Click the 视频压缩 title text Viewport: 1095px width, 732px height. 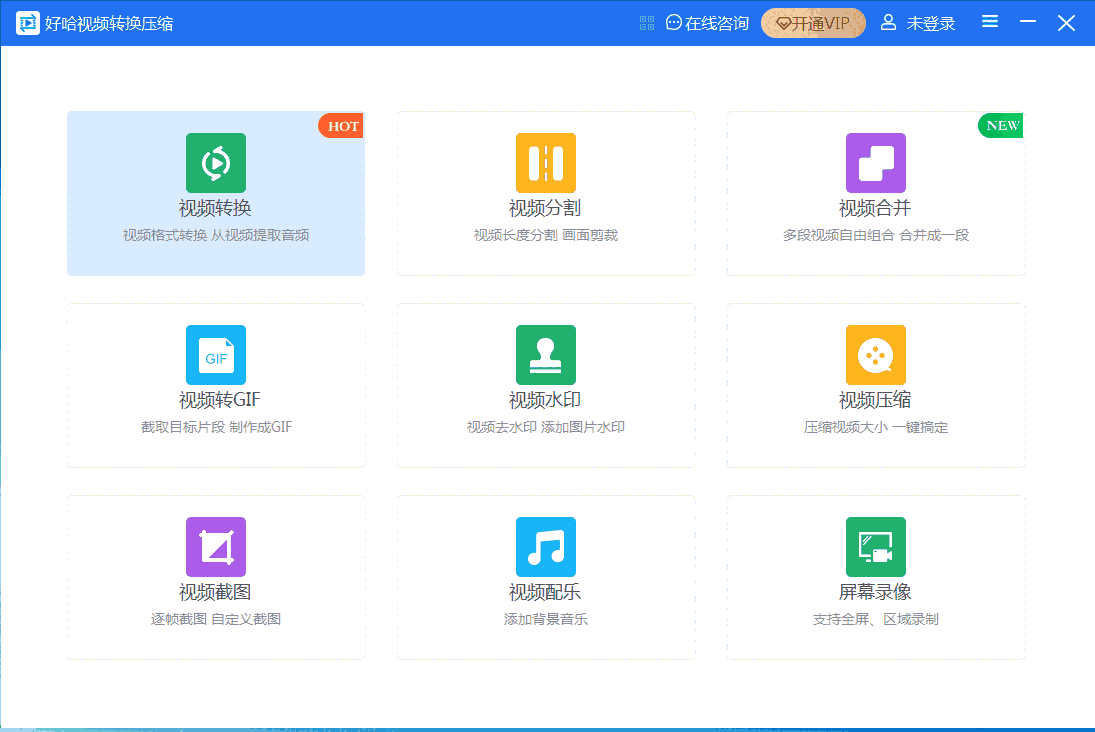(875, 401)
